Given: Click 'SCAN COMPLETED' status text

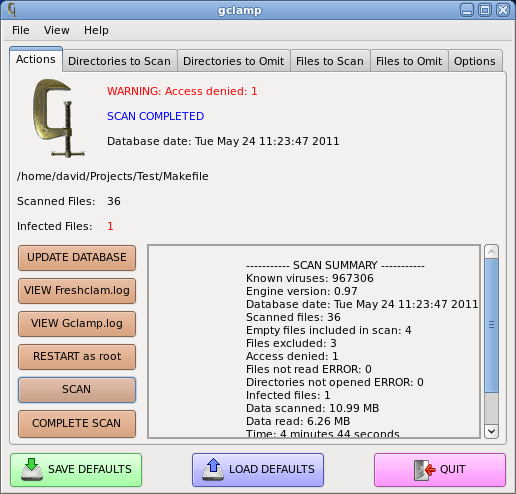Looking at the screenshot, I should pos(155,116).
